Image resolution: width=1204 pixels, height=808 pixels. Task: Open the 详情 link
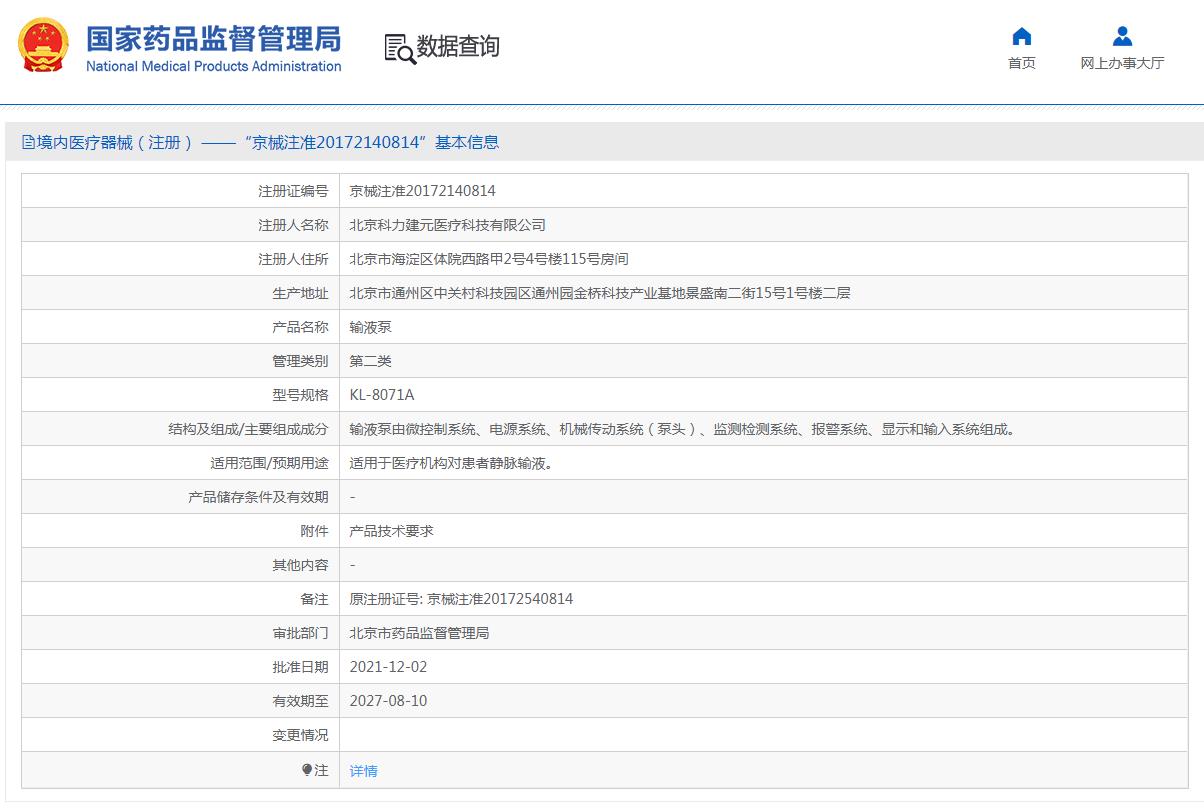click(364, 771)
